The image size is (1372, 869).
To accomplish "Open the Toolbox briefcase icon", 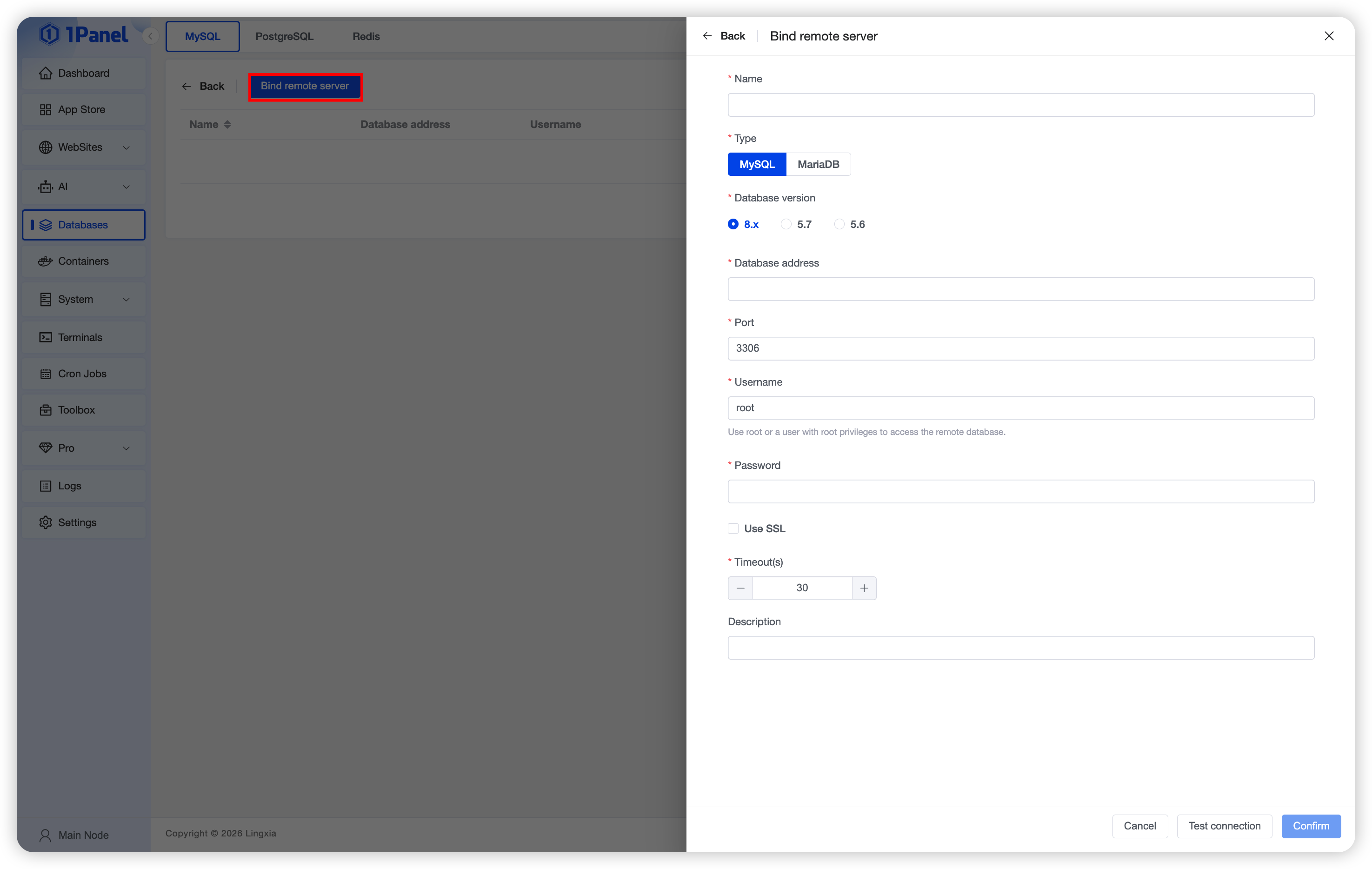I will (x=46, y=410).
